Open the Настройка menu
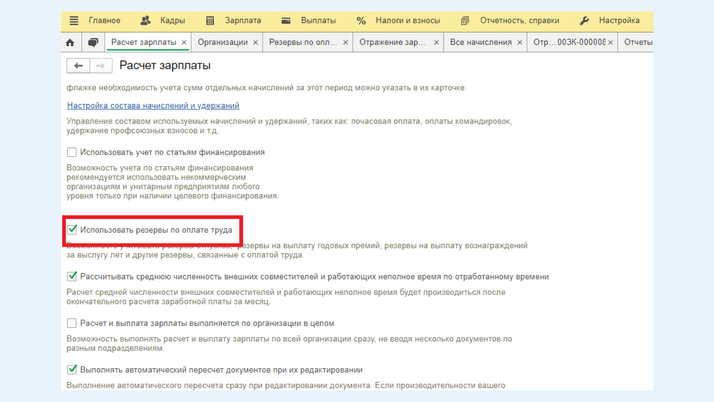This screenshot has width=714, height=402. coord(619,20)
